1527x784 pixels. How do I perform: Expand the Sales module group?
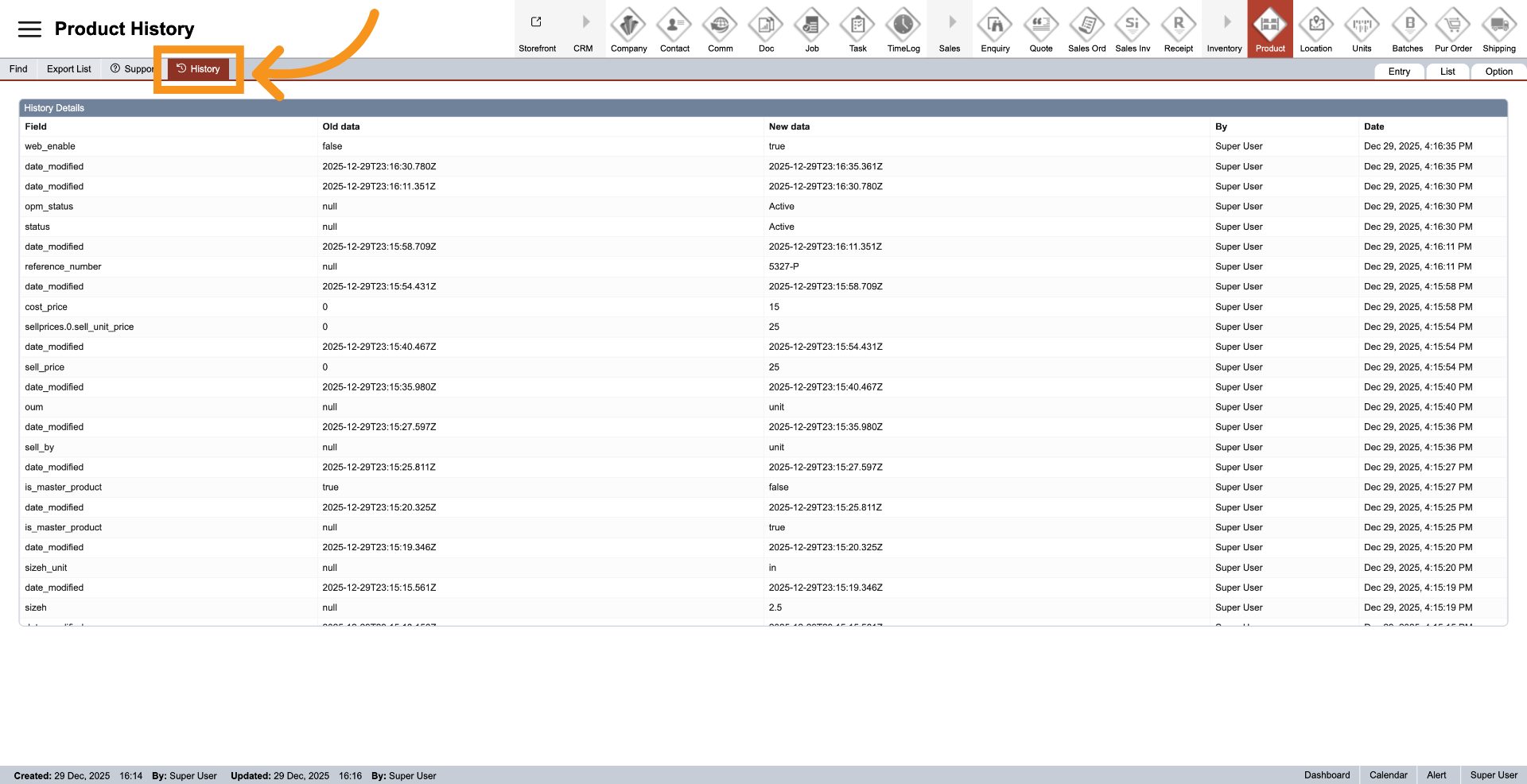(950, 29)
